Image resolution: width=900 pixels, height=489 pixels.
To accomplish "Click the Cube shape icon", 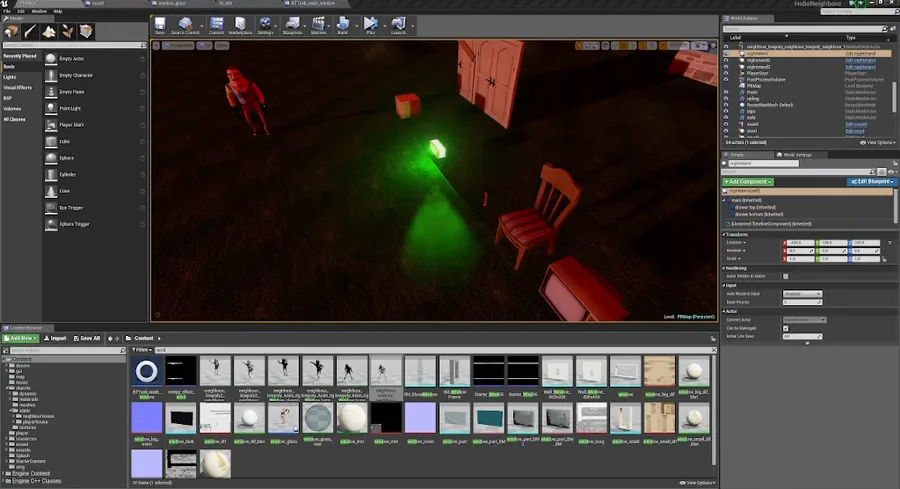I will [x=51, y=141].
